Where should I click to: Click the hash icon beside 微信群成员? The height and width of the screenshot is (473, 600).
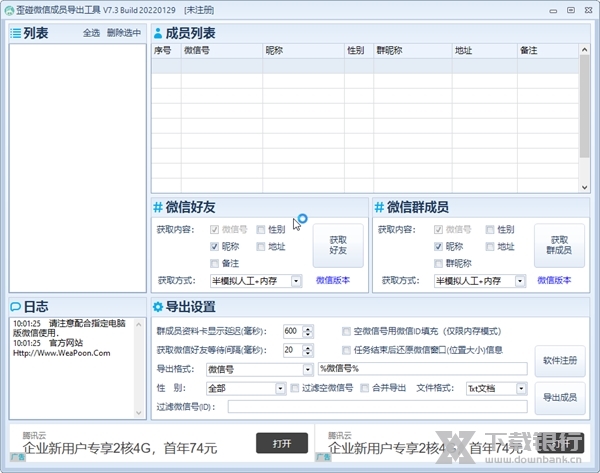click(379, 207)
